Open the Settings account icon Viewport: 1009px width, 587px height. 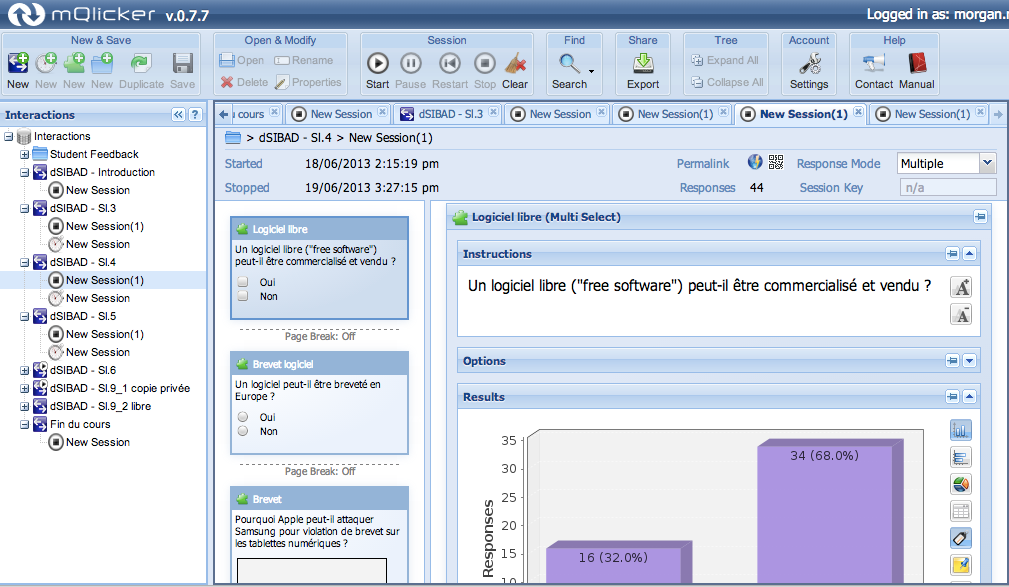pyautogui.click(x=809, y=64)
